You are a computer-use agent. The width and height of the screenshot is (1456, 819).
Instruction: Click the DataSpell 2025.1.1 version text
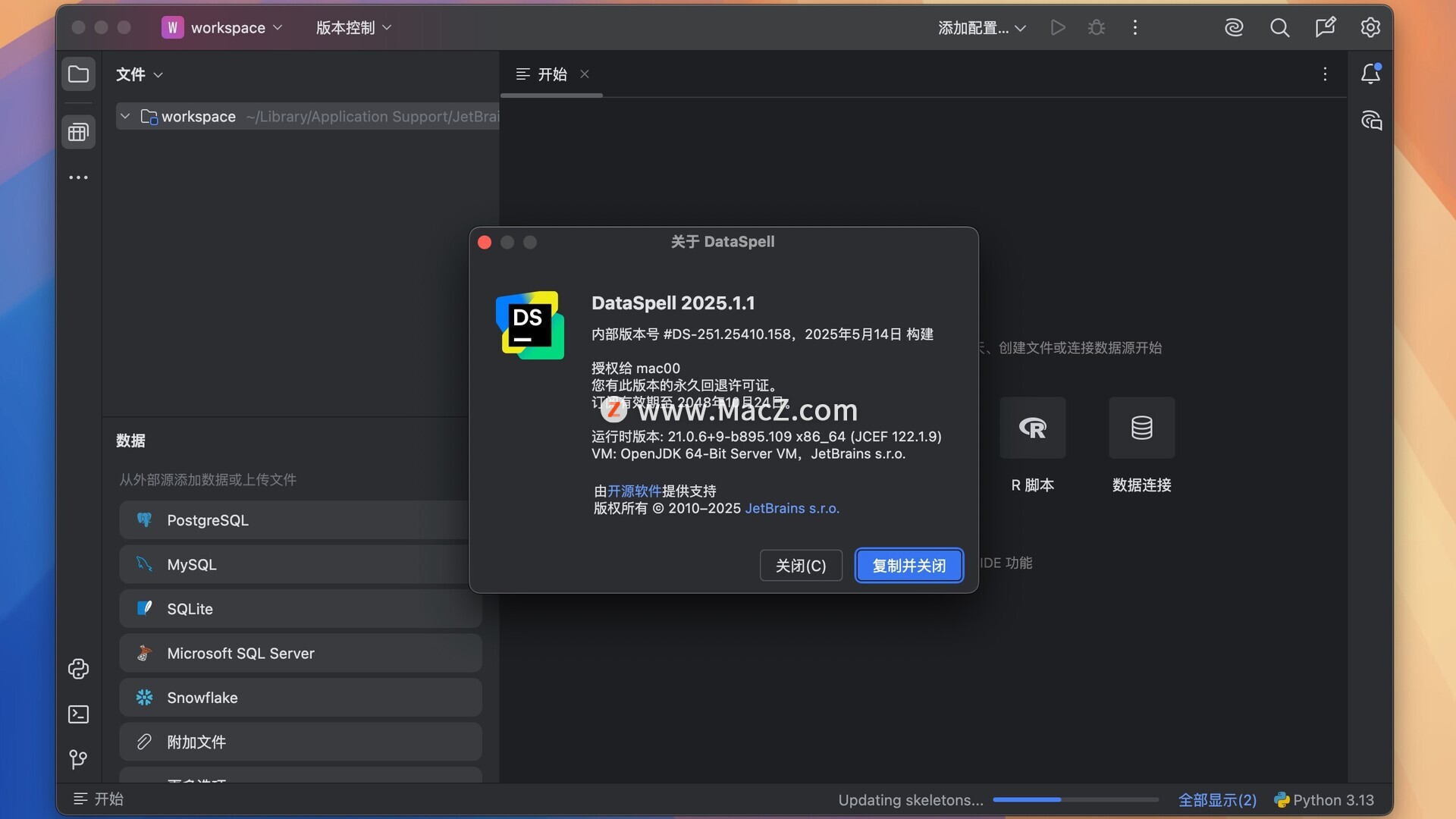point(673,303)
